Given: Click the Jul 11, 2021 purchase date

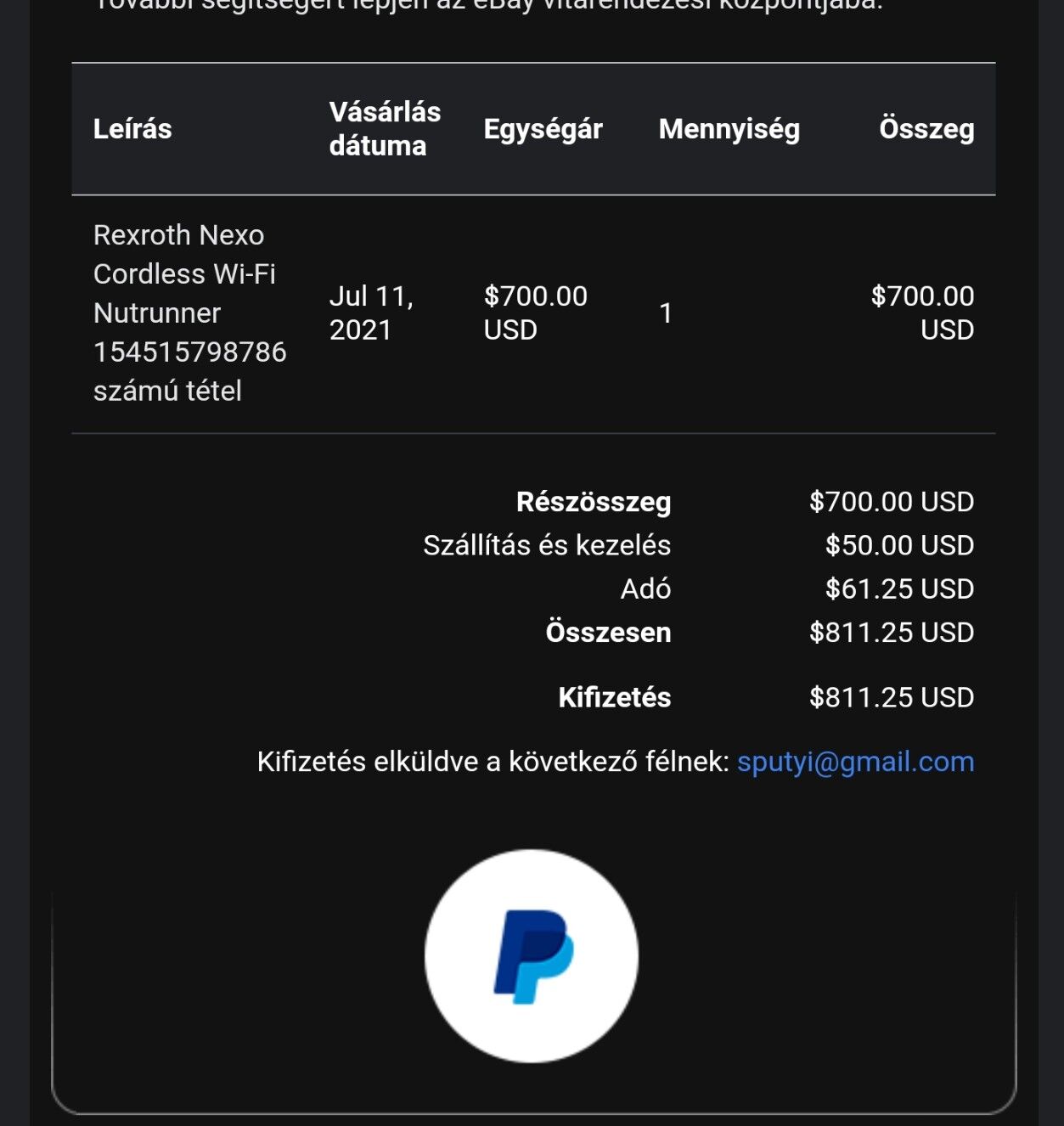Looking at the screenshot, I should tap(371, 312).
